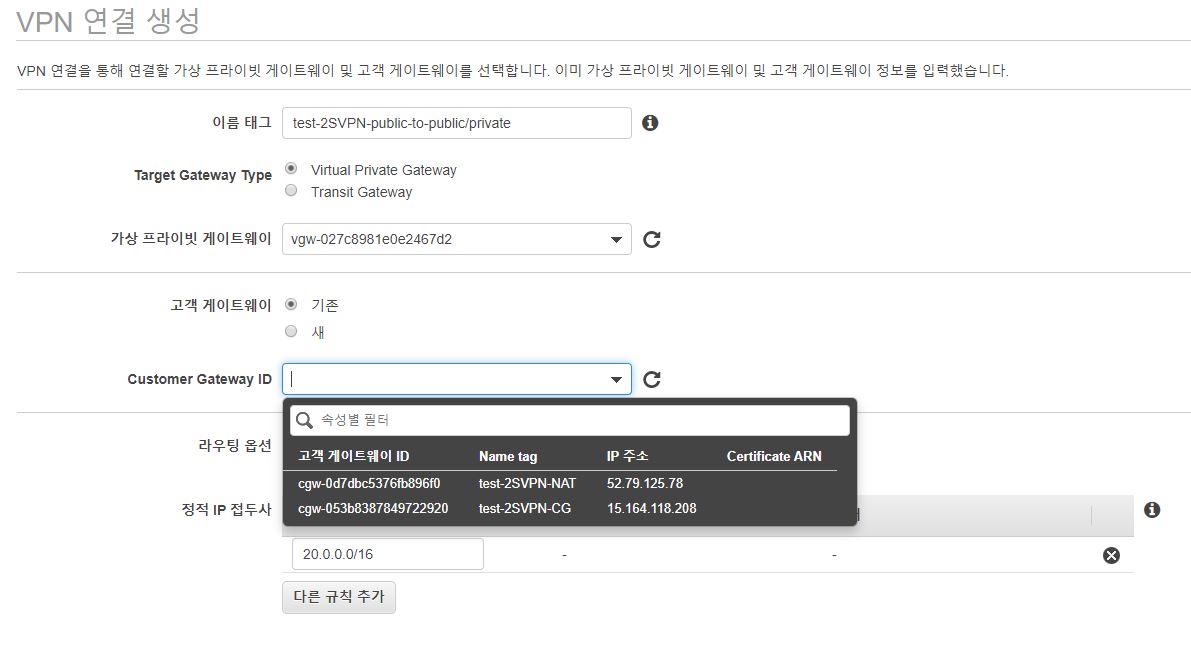Click the IP 주소 column header
This screenshot has width=1191, height=654.
click(x=627, y=457)
